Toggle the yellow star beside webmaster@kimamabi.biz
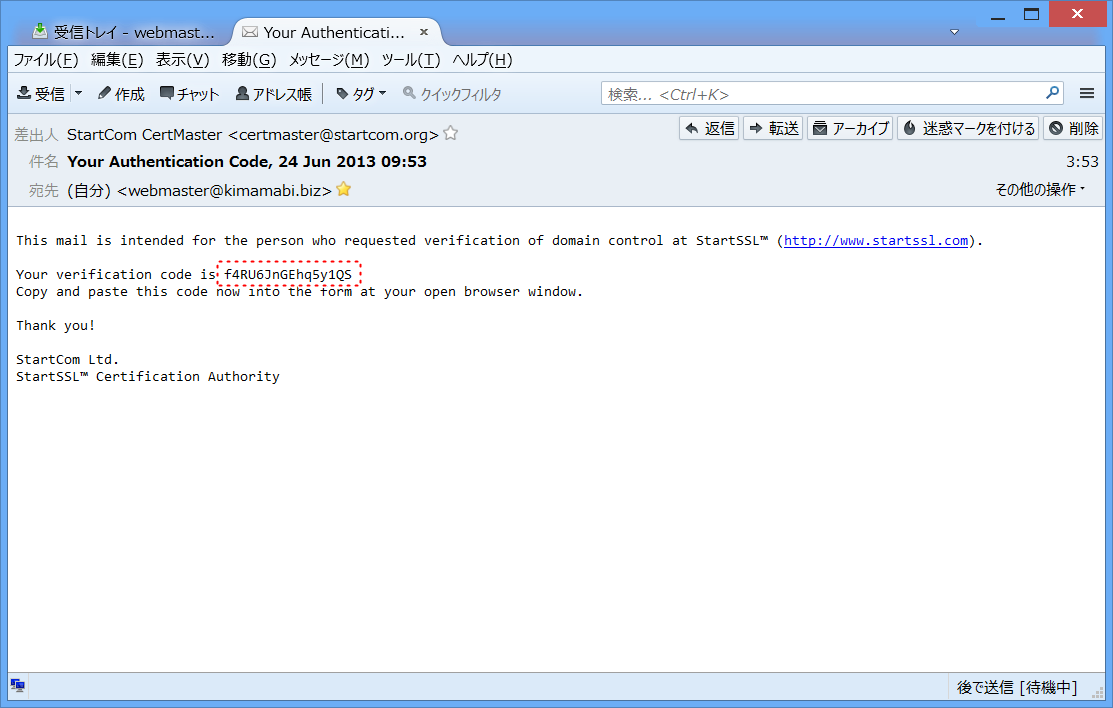The height and width of the screenshot is (708, 1113). pyautogui.click(x=344, y=189)
